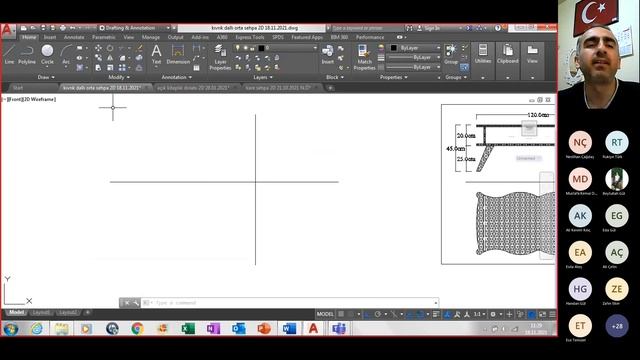Open the Insert ribbon tab
The height and width of the screenshot is (360, 640).
coord(50,37)
